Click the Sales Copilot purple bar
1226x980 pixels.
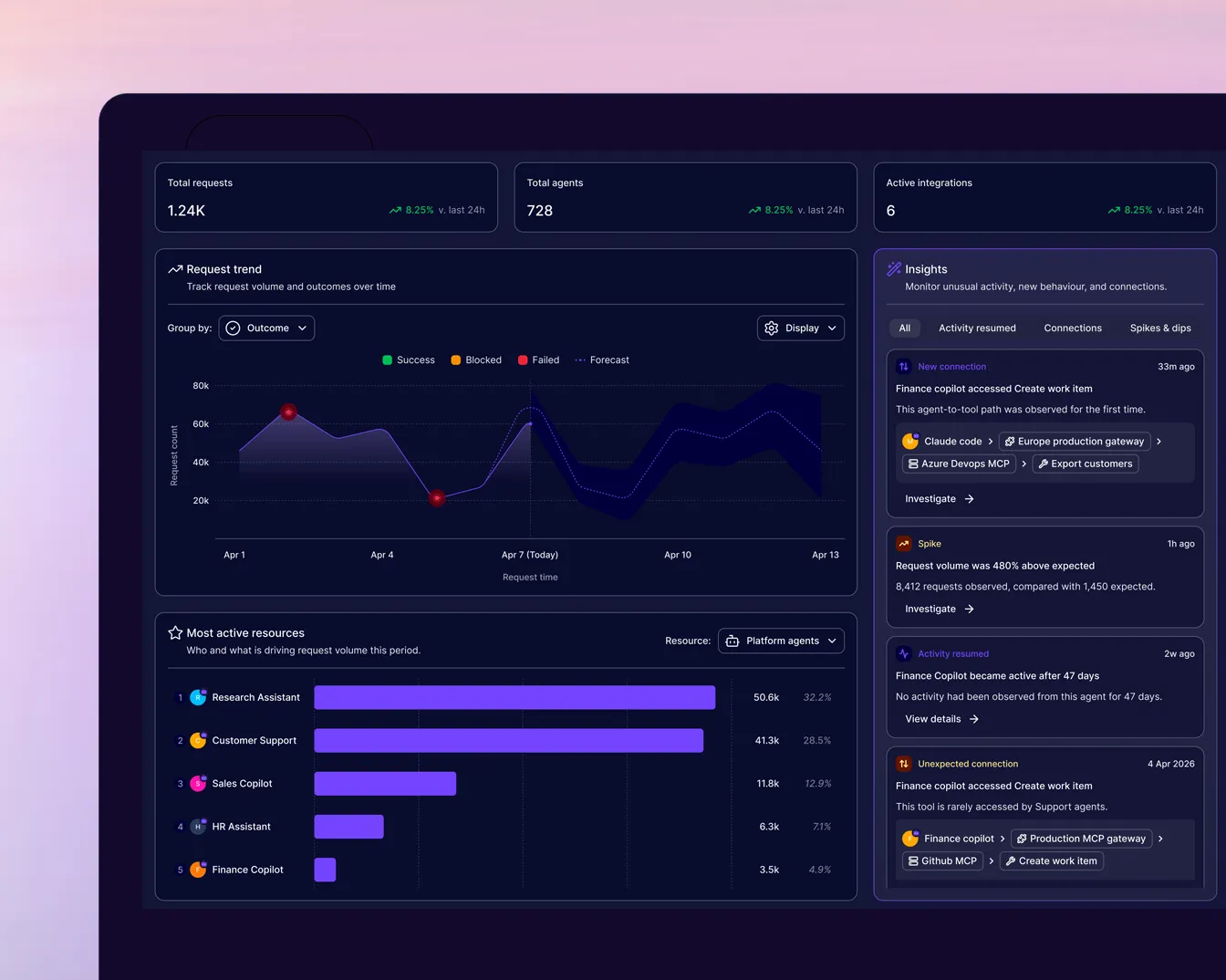(x=385, y=783)
